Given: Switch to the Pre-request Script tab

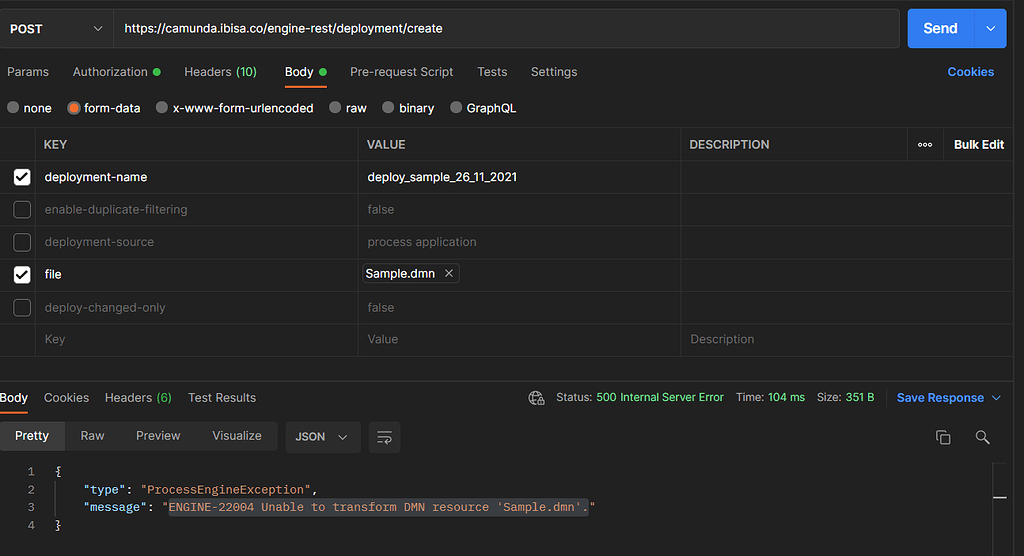Looking at the screenshot, I should click(402, 72).
